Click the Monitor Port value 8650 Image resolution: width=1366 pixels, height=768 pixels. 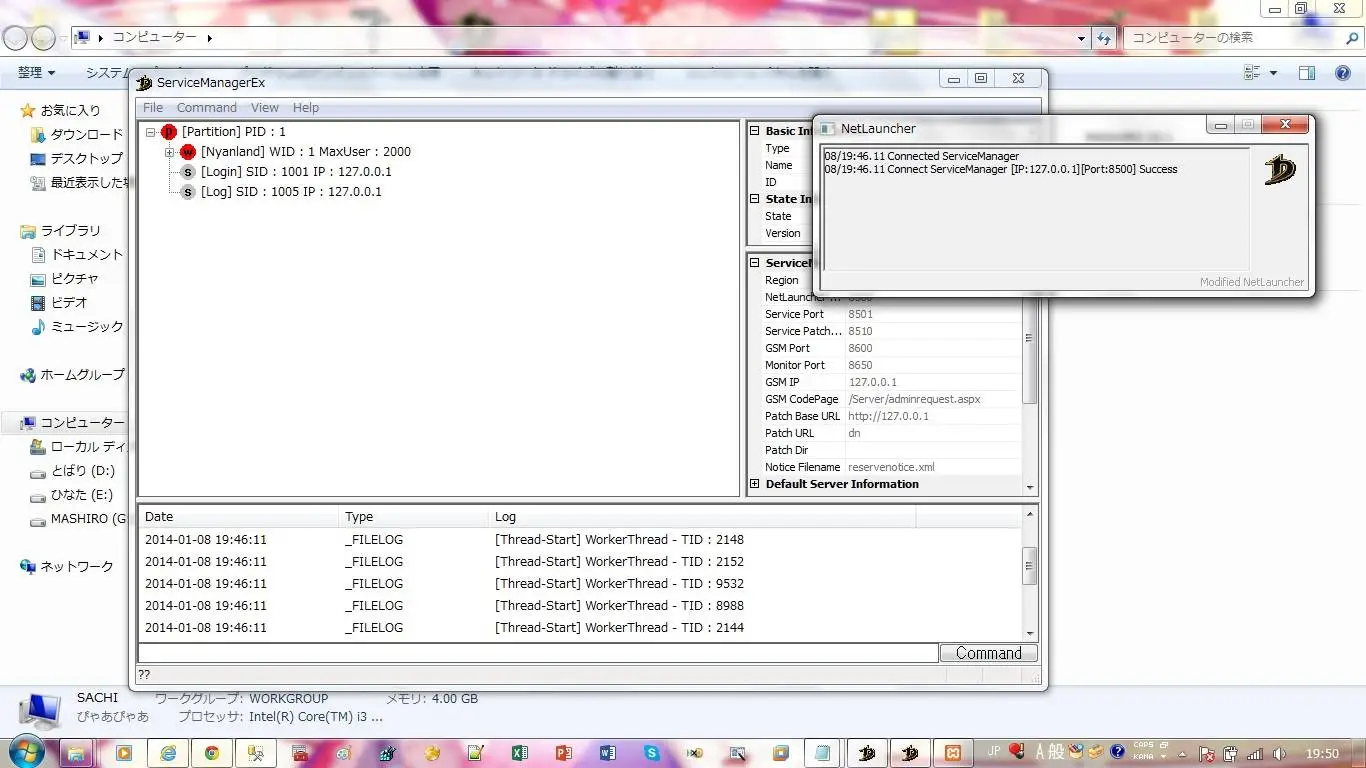860,365
